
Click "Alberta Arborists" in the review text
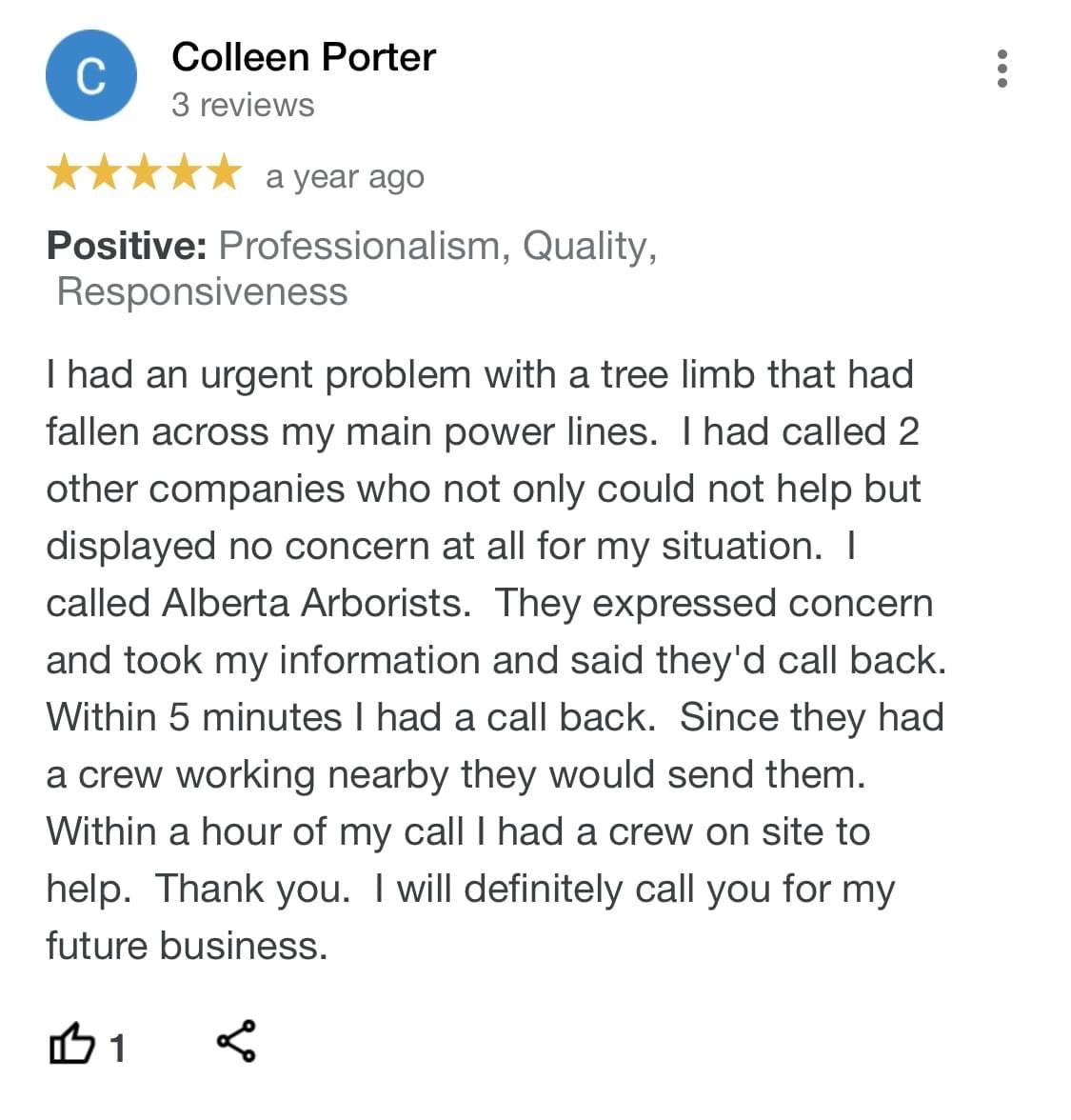click(314, 603)
